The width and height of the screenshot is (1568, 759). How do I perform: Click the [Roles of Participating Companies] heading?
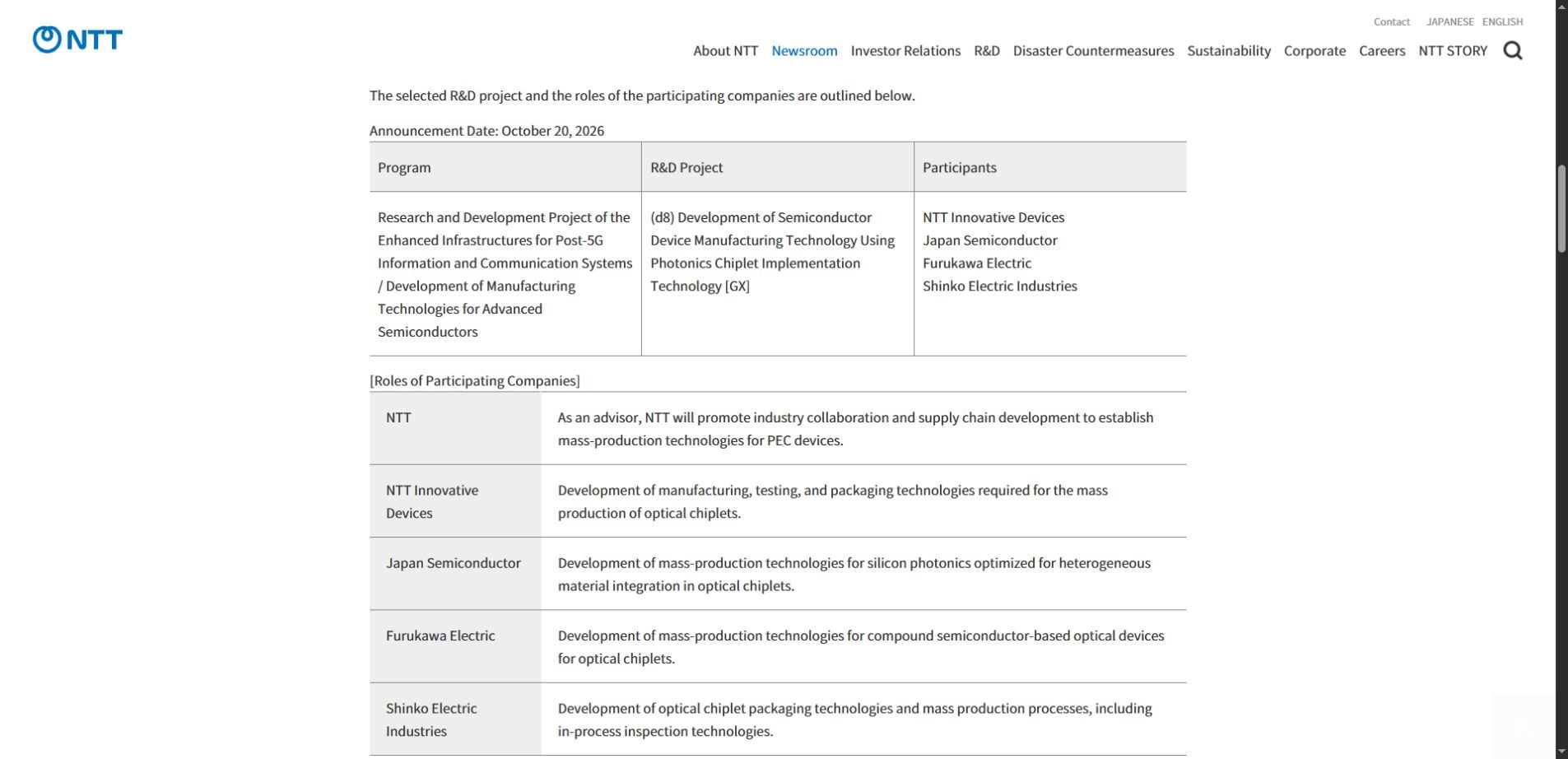coord(475,381)
